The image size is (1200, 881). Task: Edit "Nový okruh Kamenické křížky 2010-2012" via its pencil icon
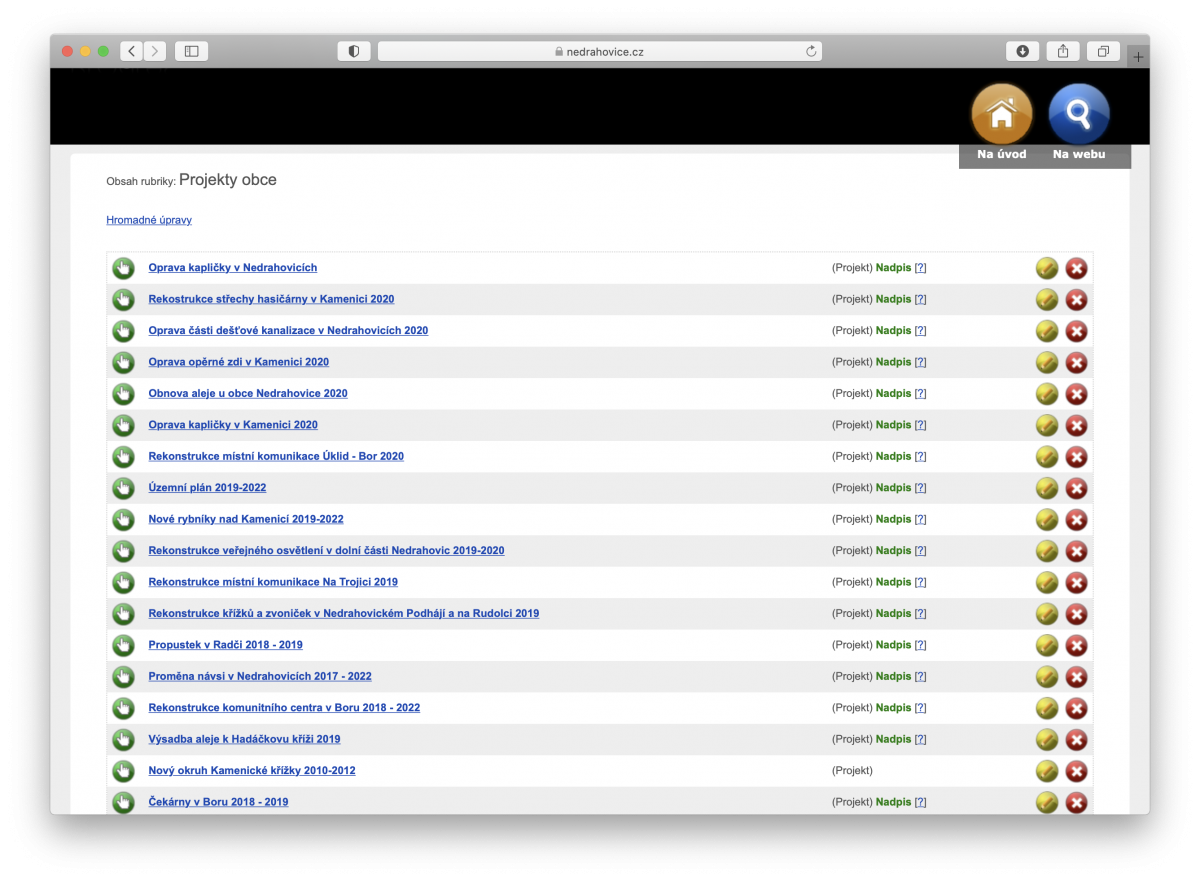click(1046, 771)
